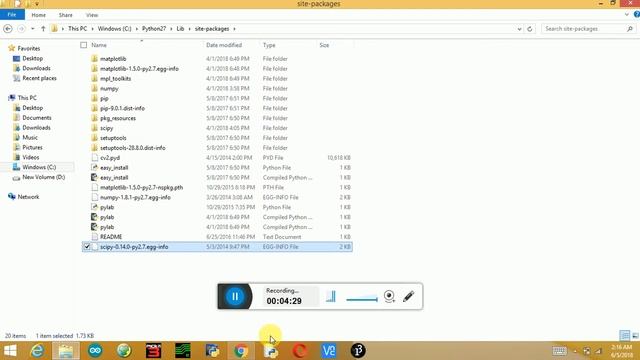Open Favorites in navigation pane

[29, 48]
